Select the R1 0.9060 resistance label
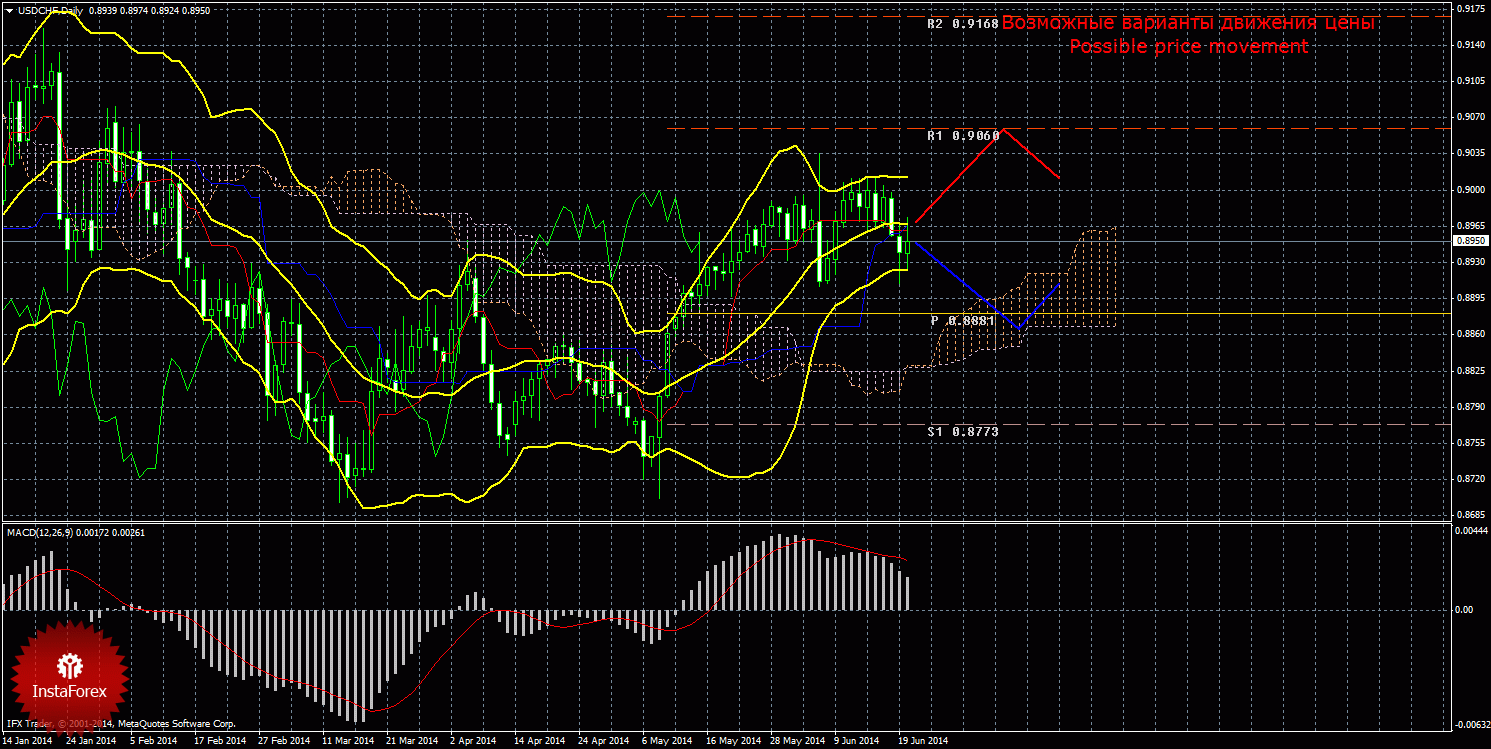Viewport: 1491px width, 749px height. [963, 135]
